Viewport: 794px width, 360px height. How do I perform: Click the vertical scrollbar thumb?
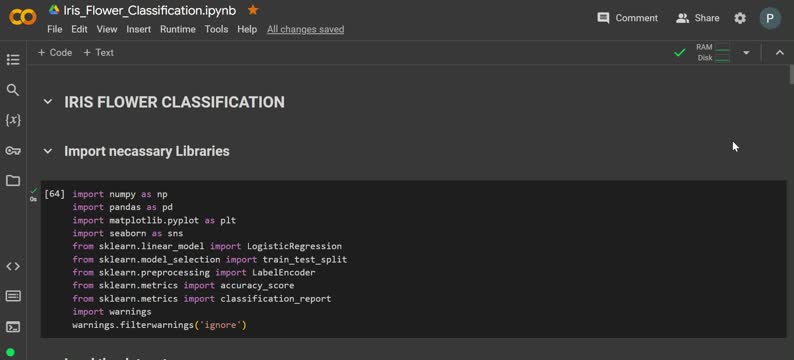(791, 74)
